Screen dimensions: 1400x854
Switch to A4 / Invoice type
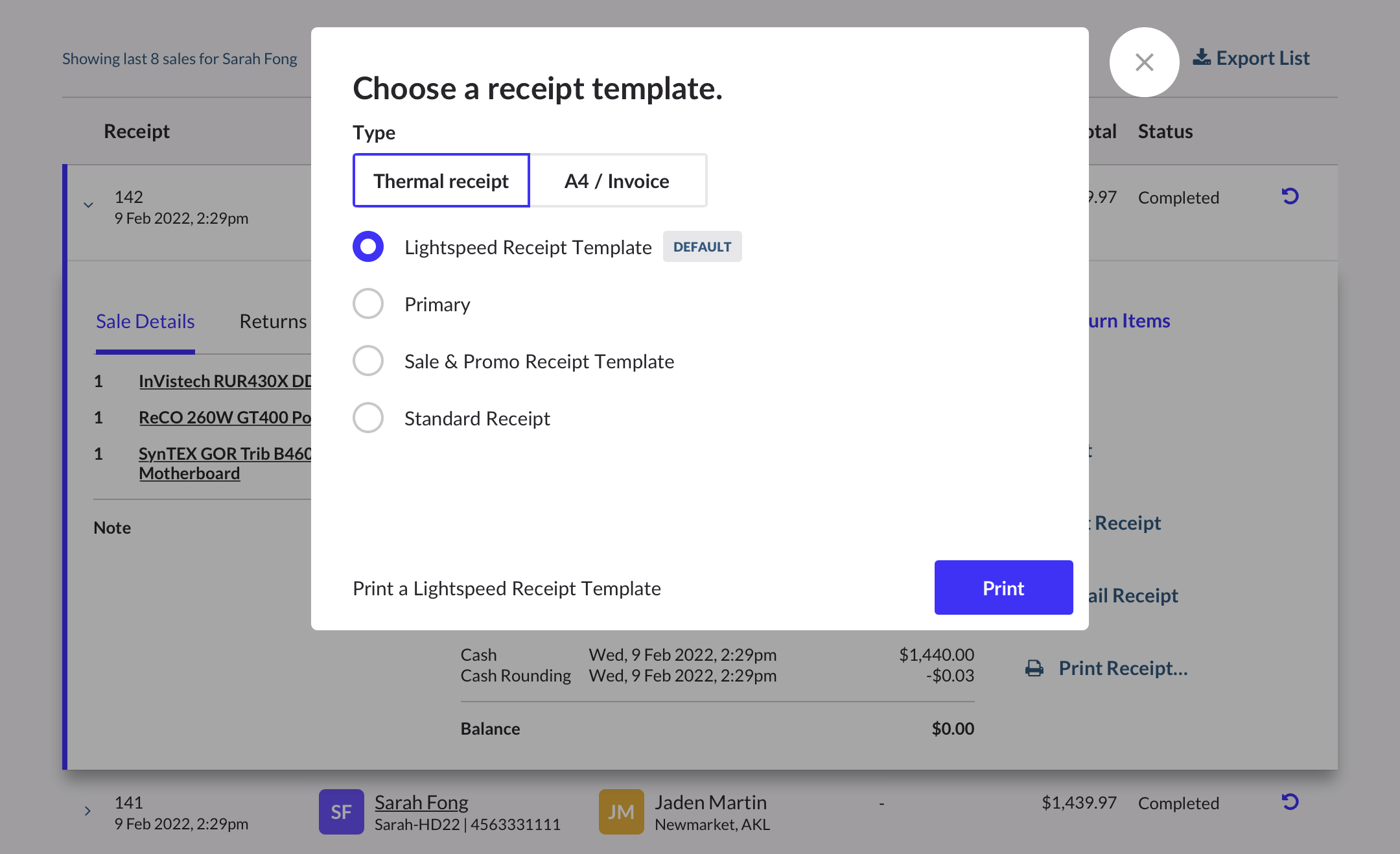click(617, 181)
